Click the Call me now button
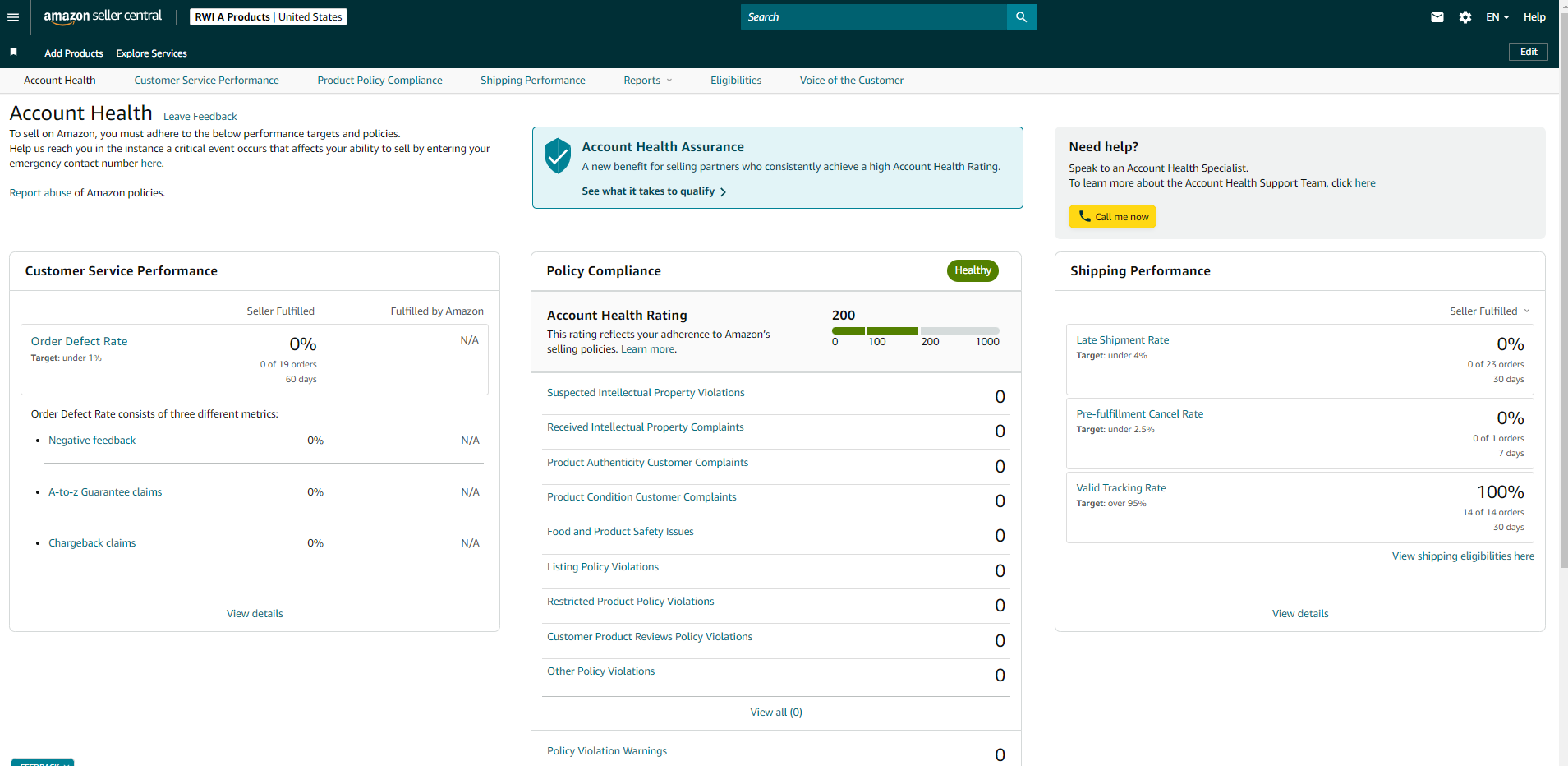This screenshot has height=766, width=1568. [x=1112, y=216]
